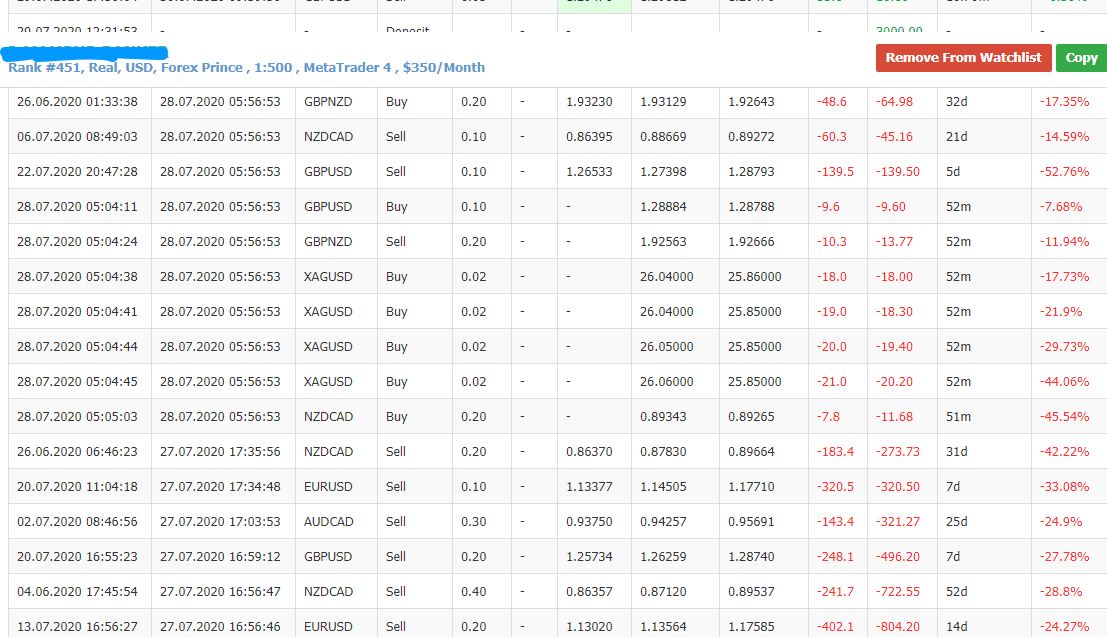
Task: Click the green Copy button
Action: [1082, 58]
